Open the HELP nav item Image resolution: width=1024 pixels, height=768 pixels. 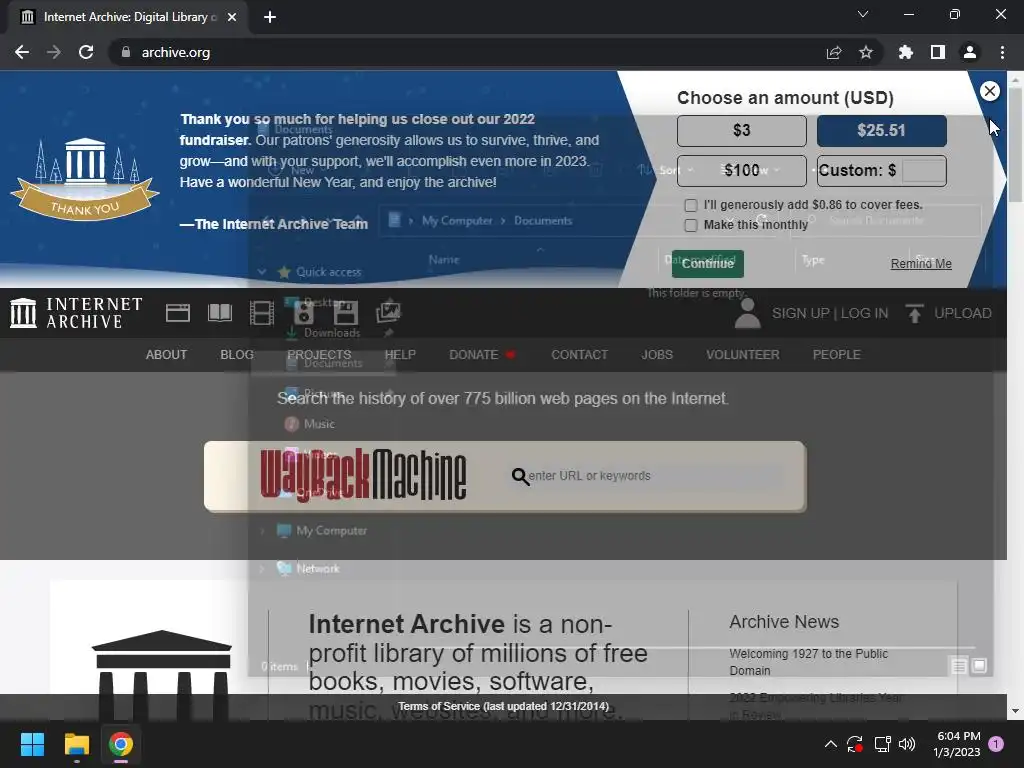pos(400,355)
